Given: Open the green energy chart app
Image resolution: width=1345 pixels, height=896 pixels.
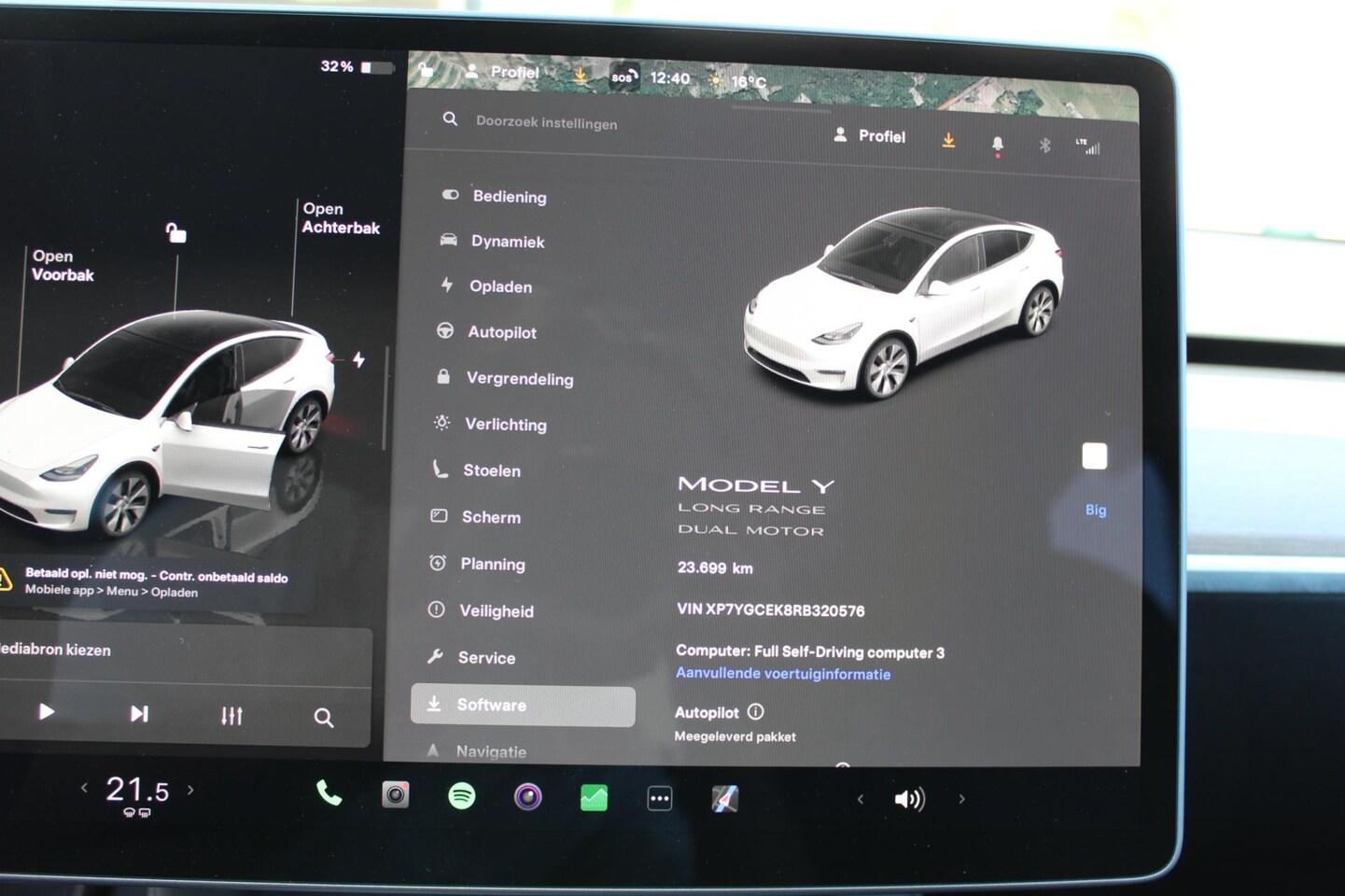Looking at the screenshot, I should point(594,798).
